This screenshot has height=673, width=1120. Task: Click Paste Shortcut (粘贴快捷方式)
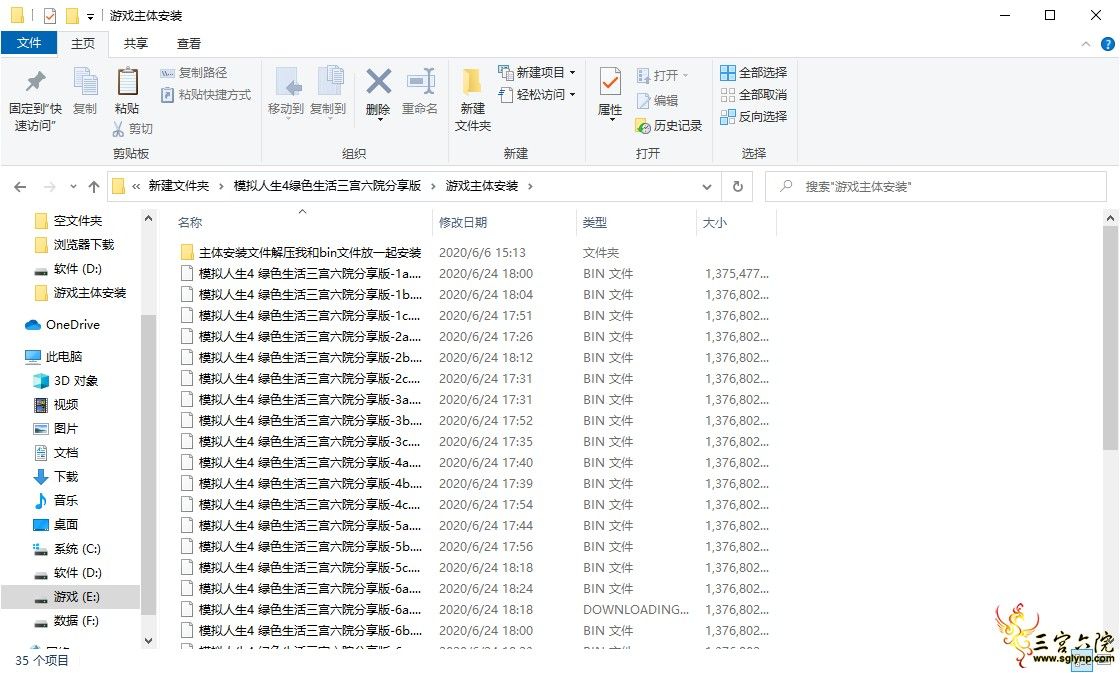[x=206, y=94]
